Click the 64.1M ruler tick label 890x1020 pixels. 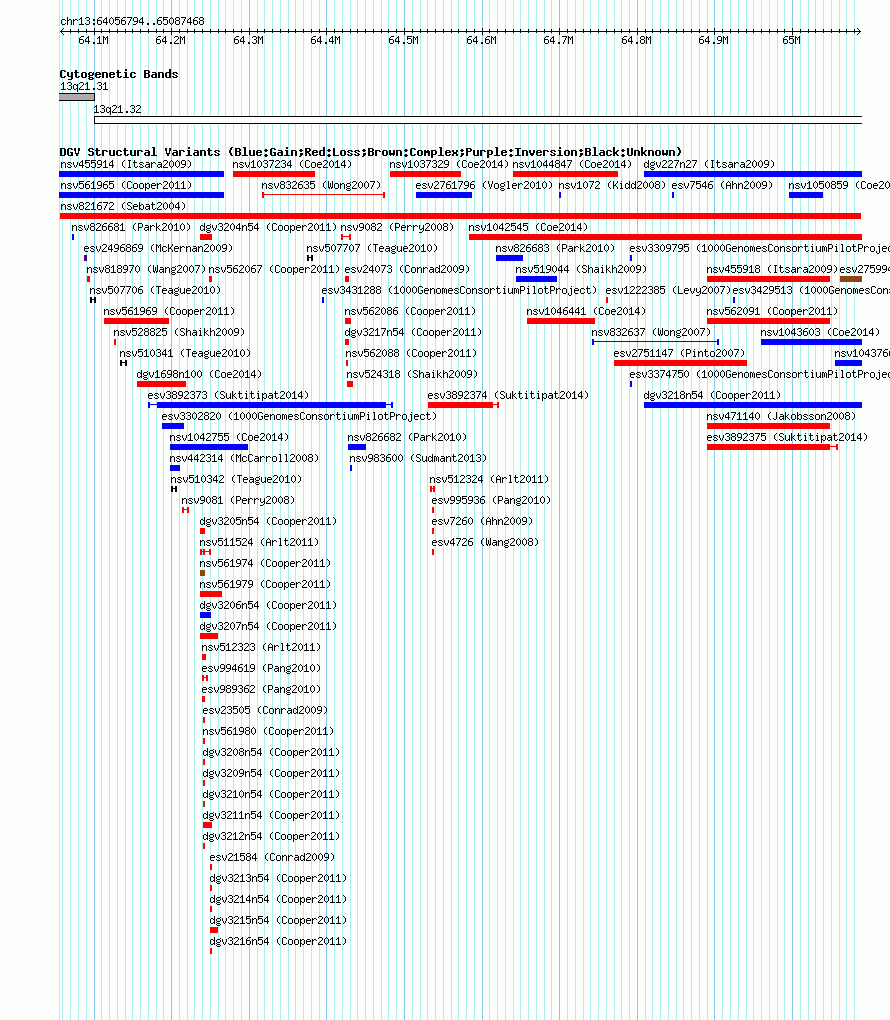pos(93,40)
